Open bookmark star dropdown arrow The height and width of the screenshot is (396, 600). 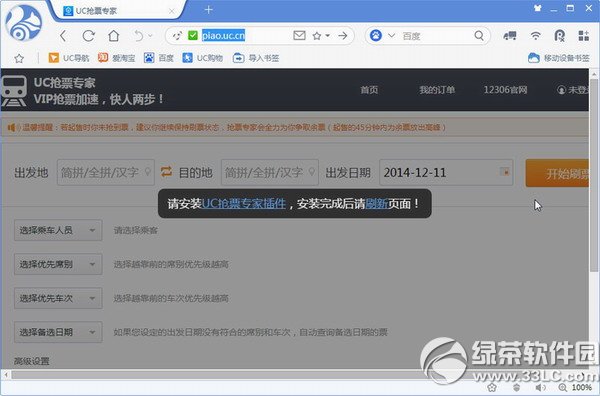pos(328,36)
